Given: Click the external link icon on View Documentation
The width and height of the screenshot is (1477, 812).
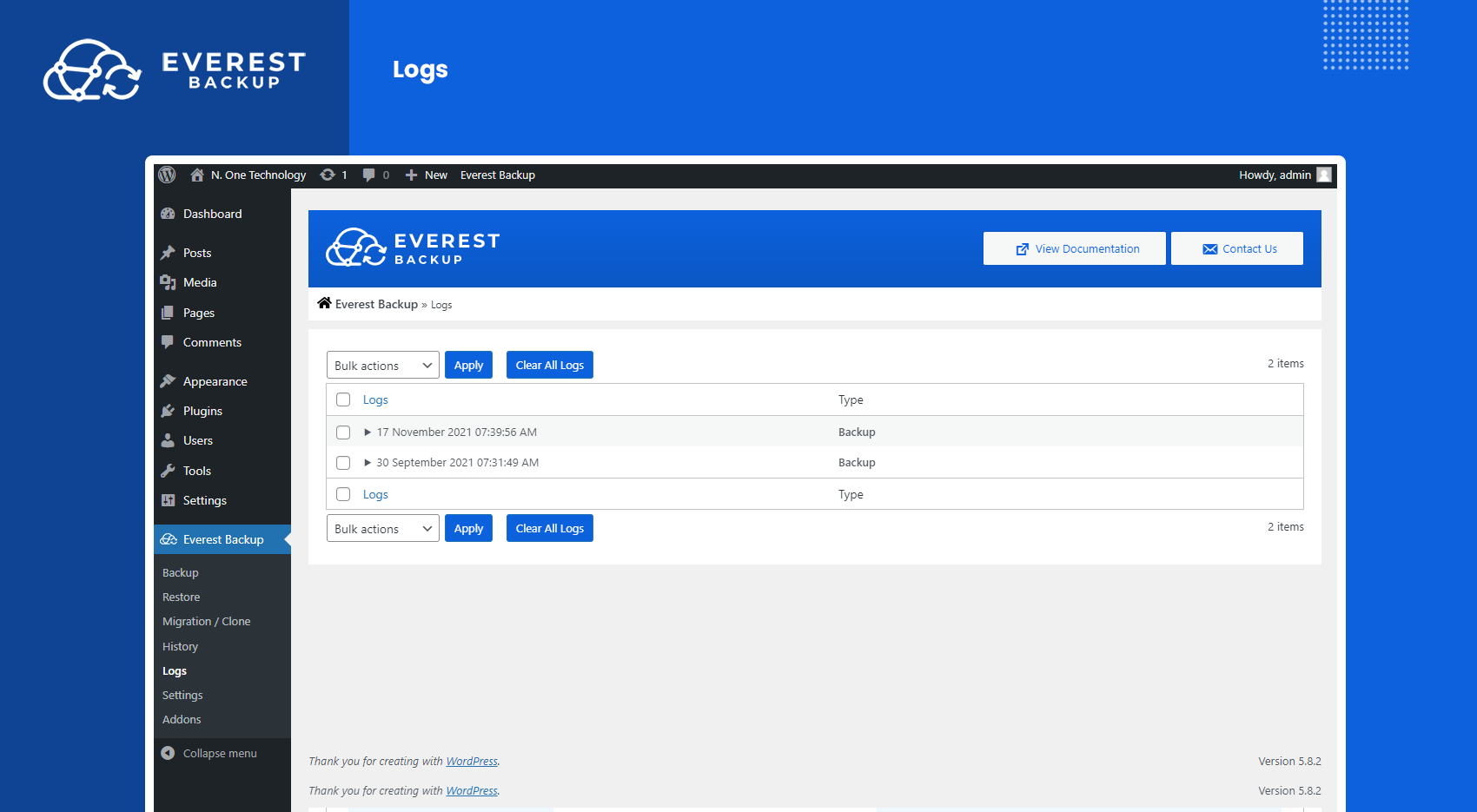Looking at the screenshot, I should pyautogui.click(x=1023, y=249).
